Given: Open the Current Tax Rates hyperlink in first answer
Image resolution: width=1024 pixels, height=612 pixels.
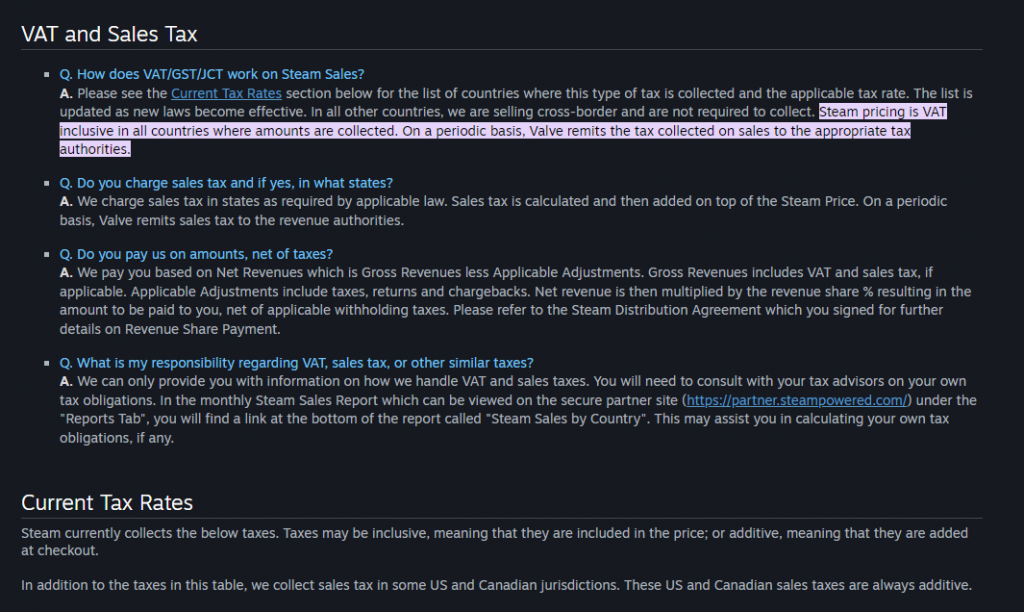Looking at the screenshot, I should click(x=226, y=93).
